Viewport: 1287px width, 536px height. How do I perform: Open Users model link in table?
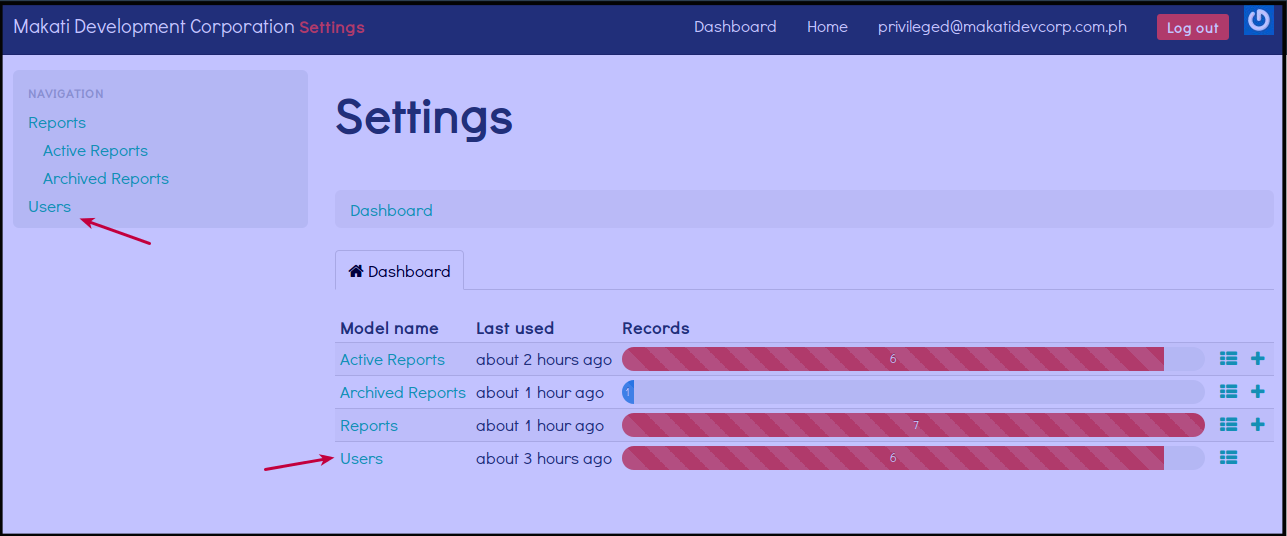361,459
